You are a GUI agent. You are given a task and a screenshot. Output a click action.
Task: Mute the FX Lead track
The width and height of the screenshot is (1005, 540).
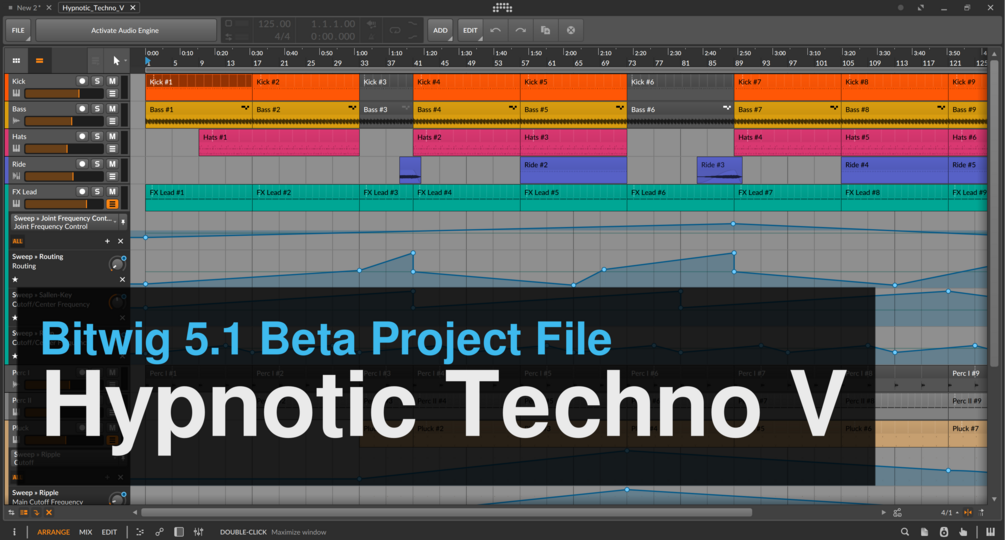pos(112,192)
